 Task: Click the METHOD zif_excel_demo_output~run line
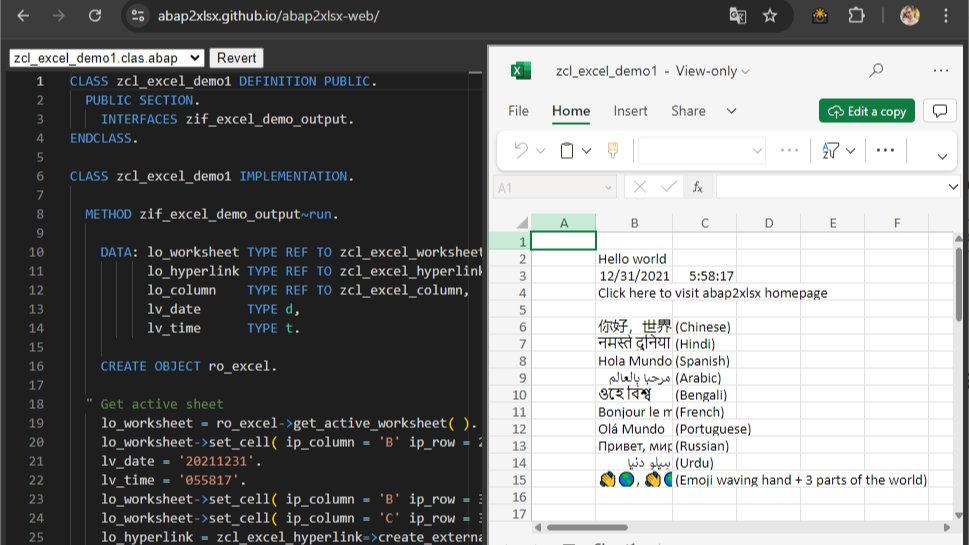pos(212,214)
